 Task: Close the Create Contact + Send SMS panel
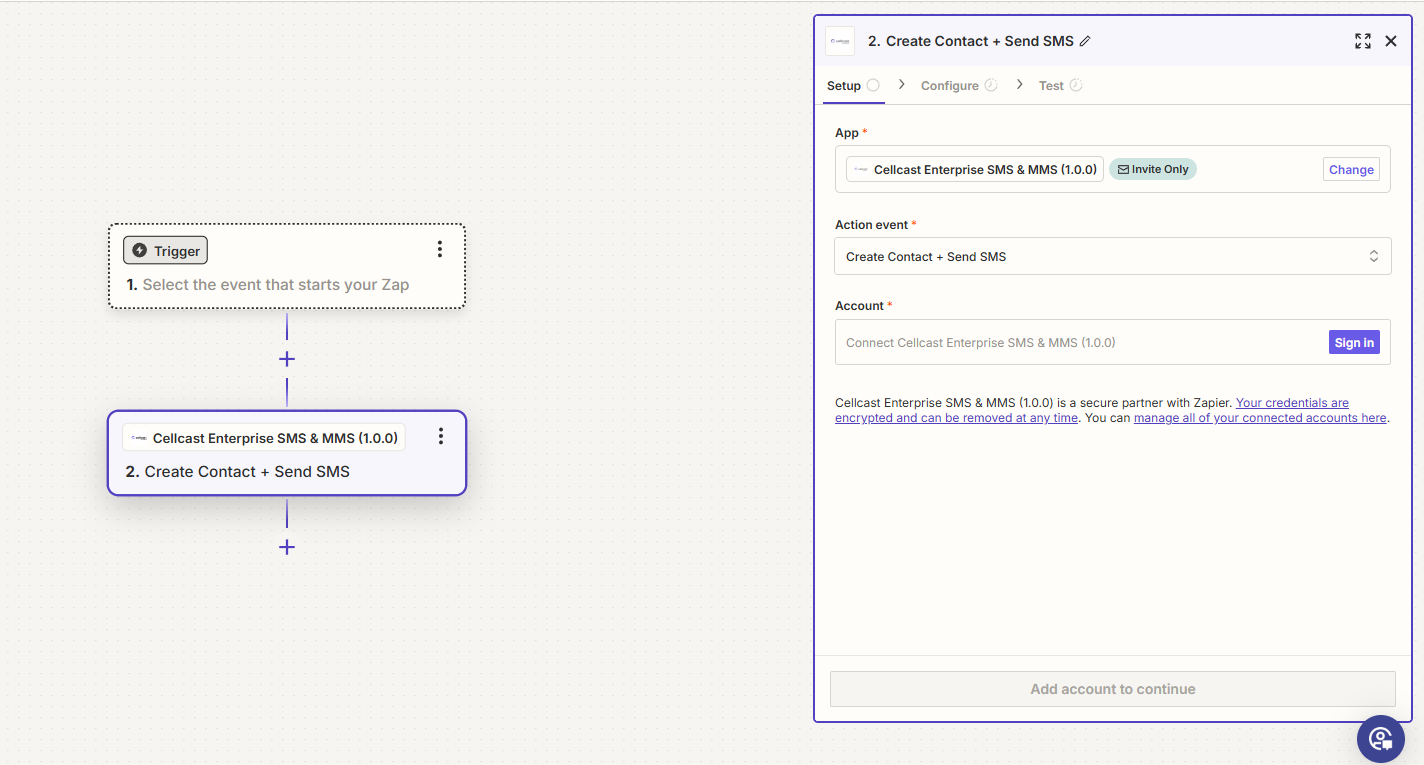pos(1391,41)
